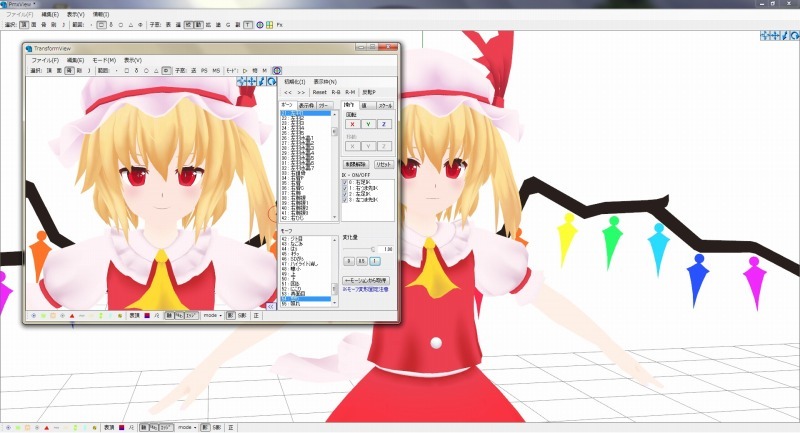Click 制限解除 button in TransformView
800x433 pixels.
point(356,164)
